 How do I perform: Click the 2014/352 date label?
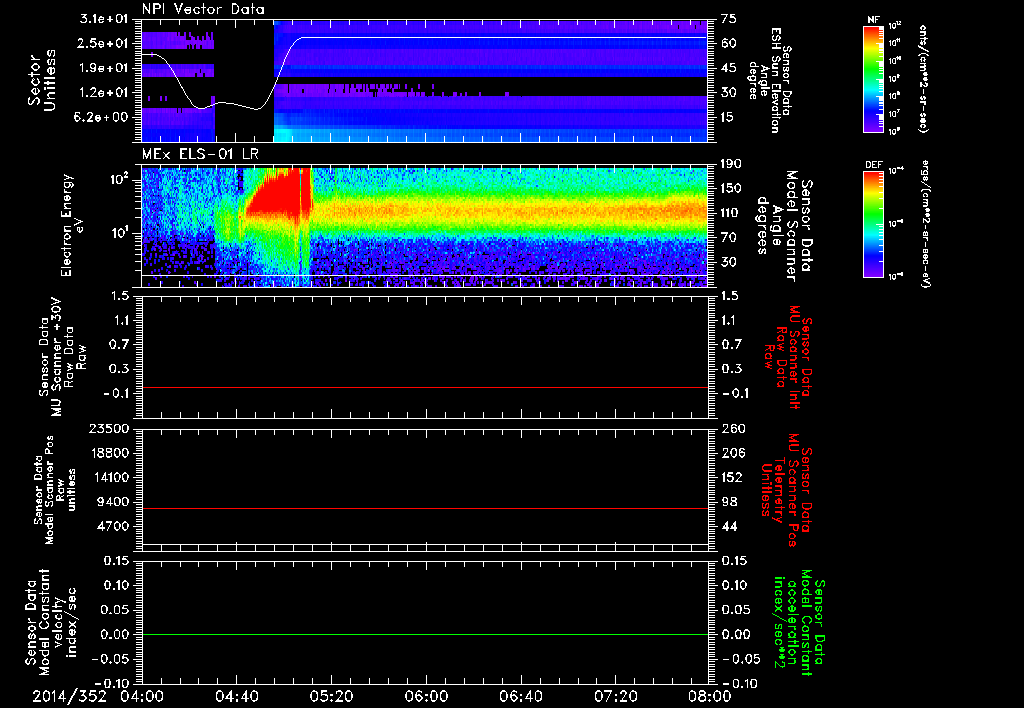pyautogui.click(x=69, y=696)
